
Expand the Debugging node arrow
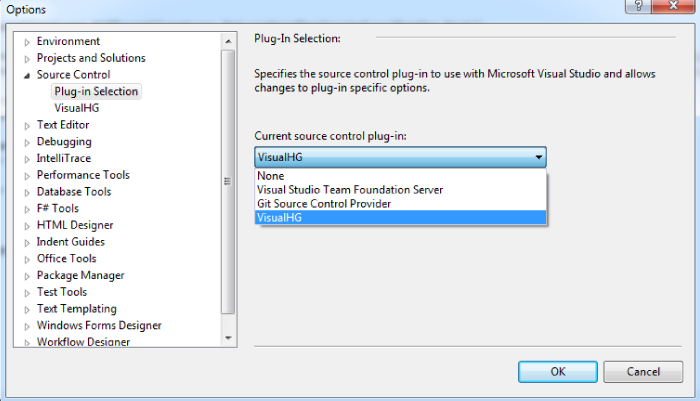tap(27, 142)
